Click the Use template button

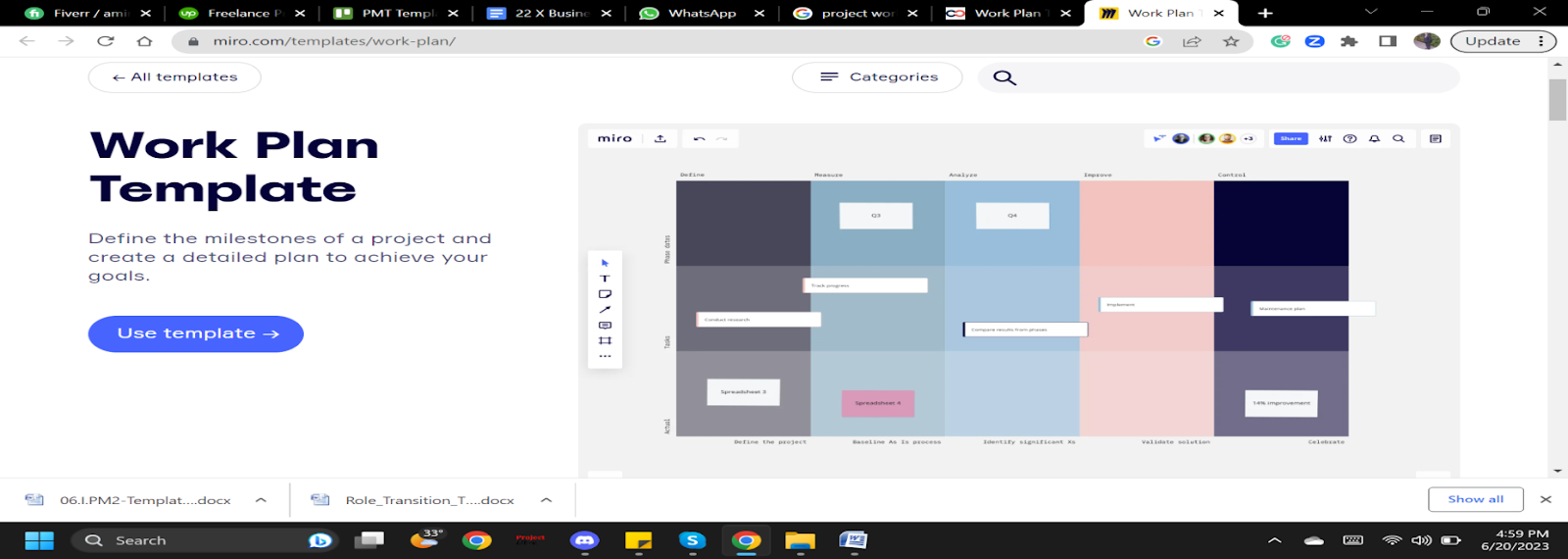tap(196, 333)
